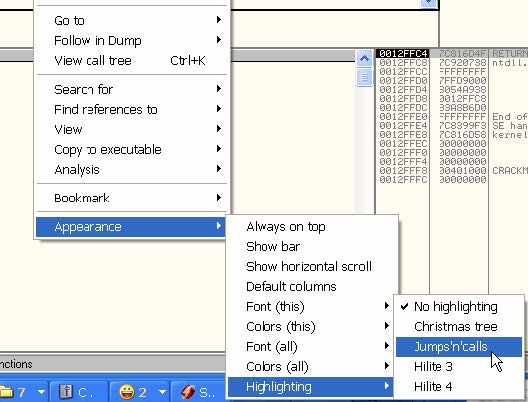Open the Go to submenu
Screen dimensions: 528x402
tap(132, 20)
